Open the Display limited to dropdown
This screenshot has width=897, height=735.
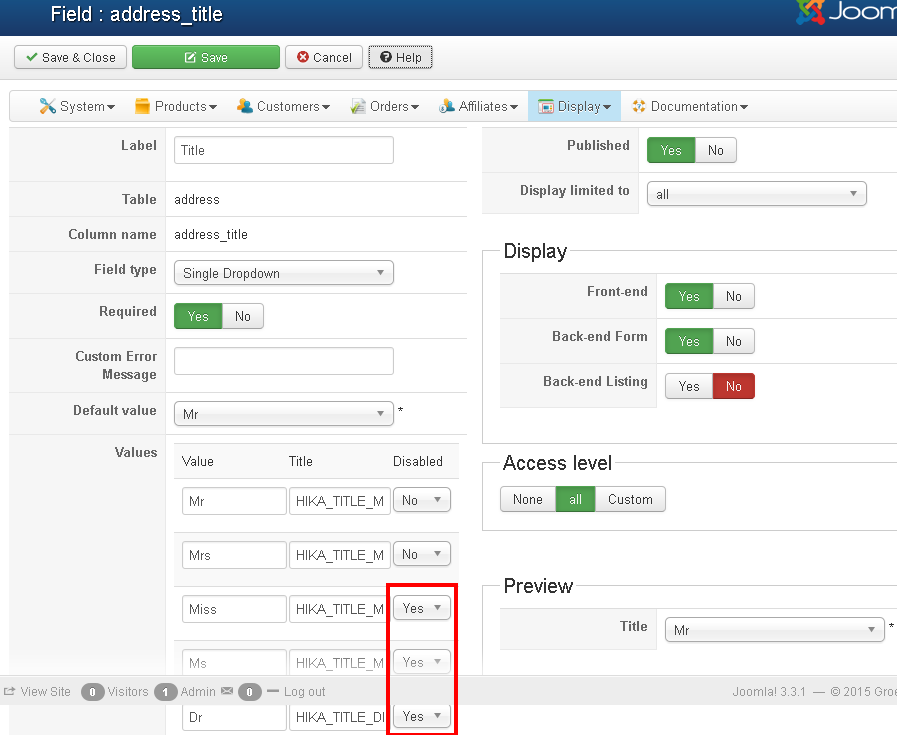click(757, 194)
